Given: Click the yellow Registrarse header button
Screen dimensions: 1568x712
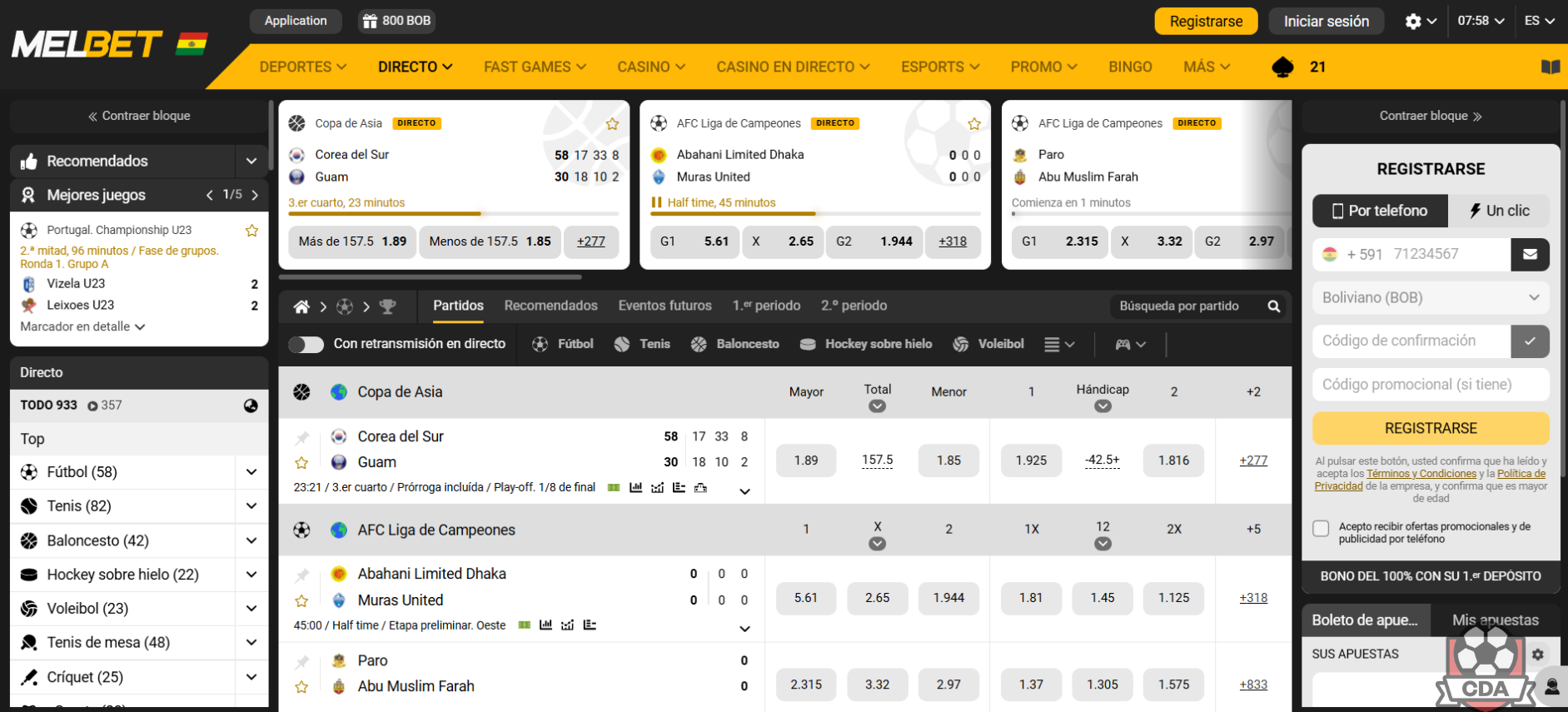Looking at the screenshot, I should [x=1206, y=21].
